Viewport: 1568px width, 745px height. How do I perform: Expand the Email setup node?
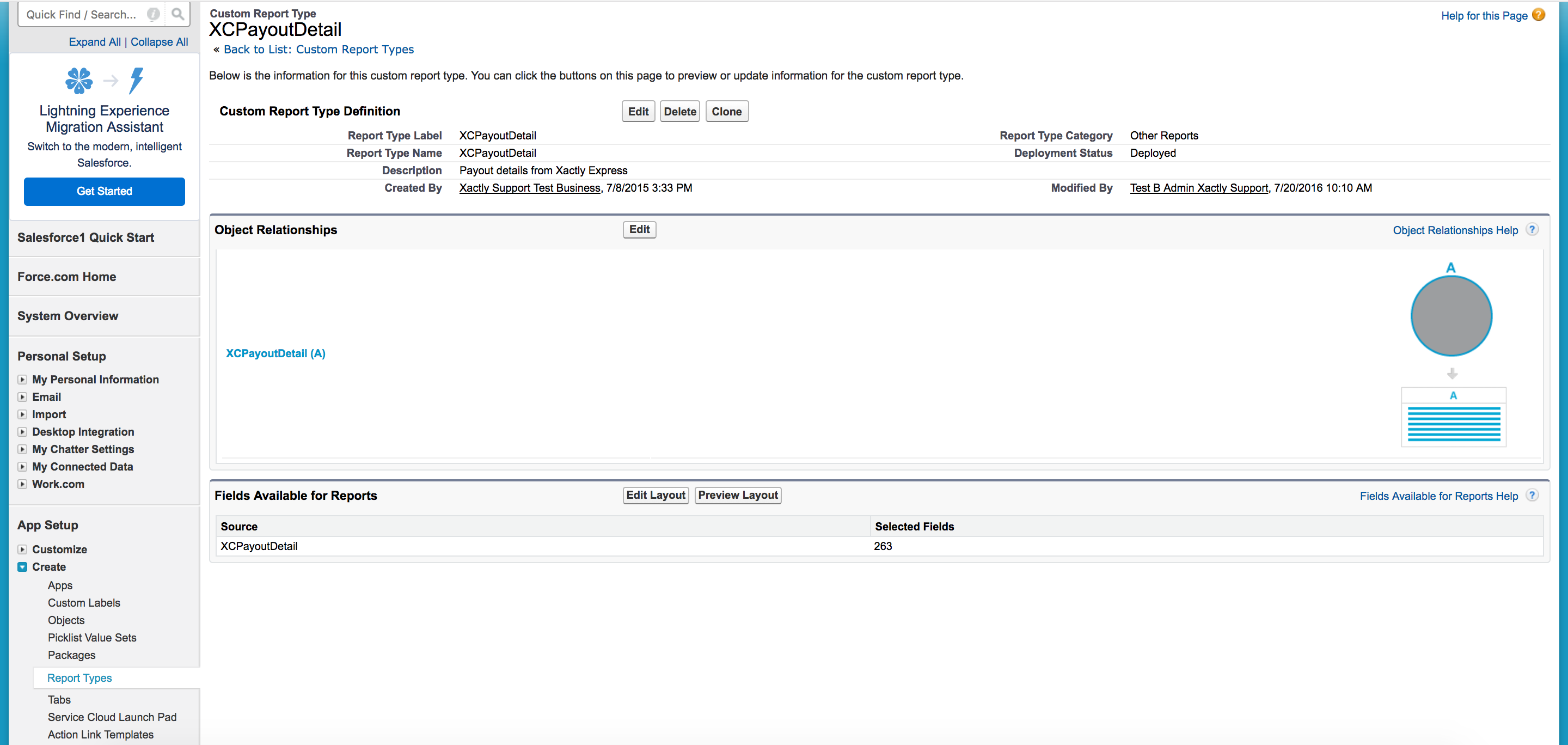click(22, 397)
